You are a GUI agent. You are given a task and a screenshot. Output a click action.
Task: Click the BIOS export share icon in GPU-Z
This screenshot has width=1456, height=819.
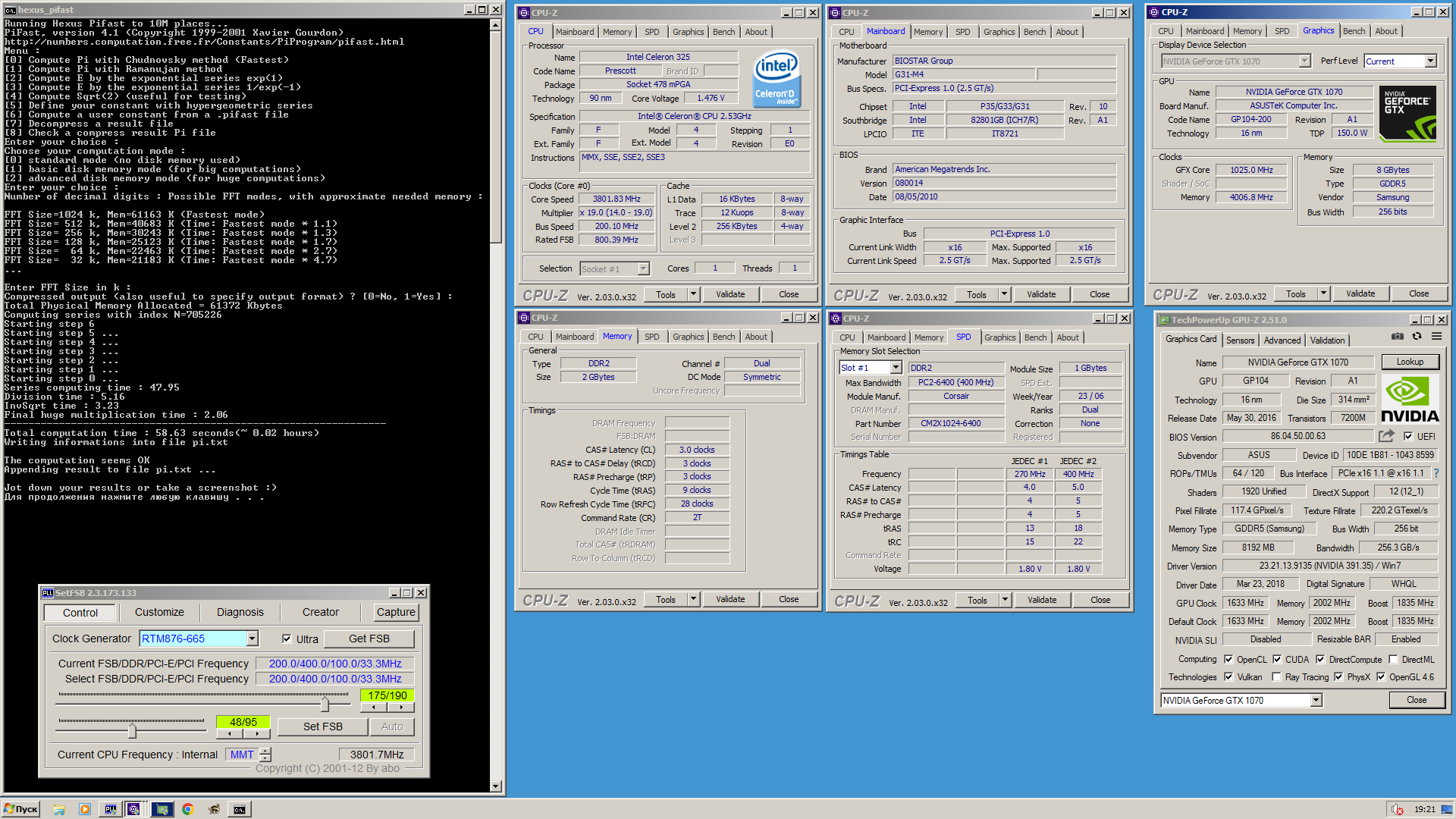point(1386,436)
